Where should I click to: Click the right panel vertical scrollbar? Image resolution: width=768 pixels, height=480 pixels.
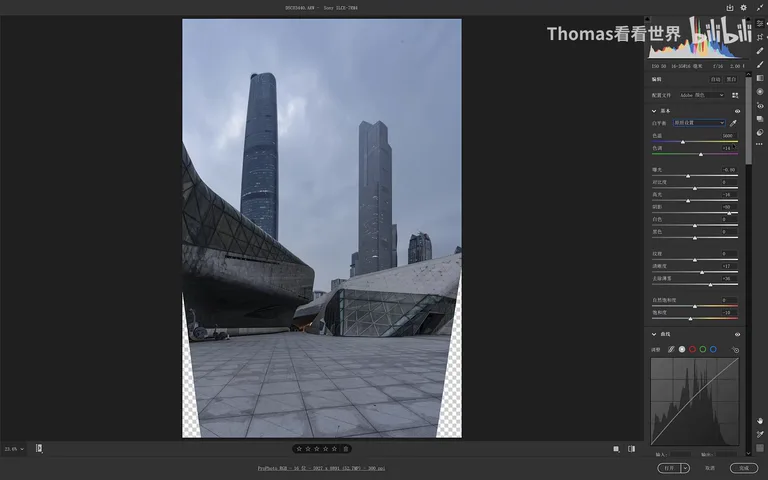[748, 120]
